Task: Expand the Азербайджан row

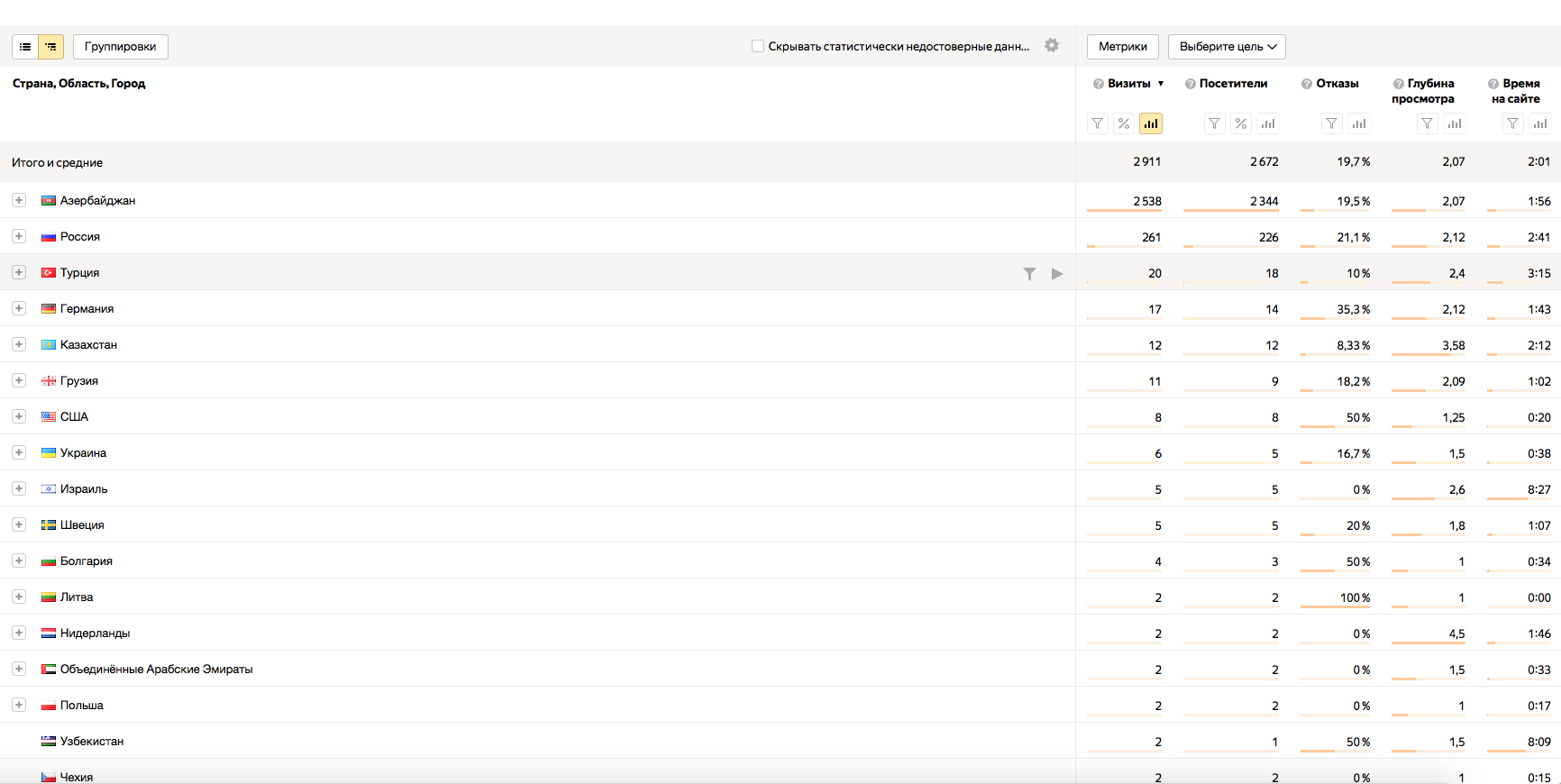Action: tap(19, 200)
